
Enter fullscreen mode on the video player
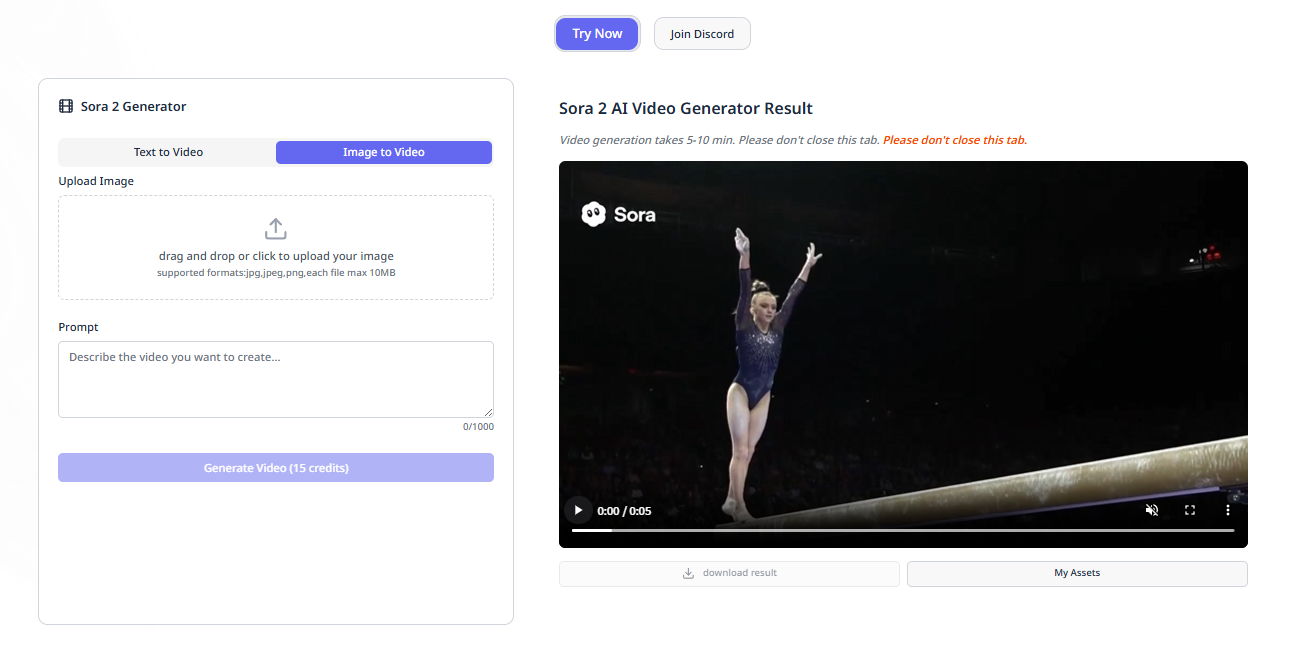click(x=1190, y=510)
